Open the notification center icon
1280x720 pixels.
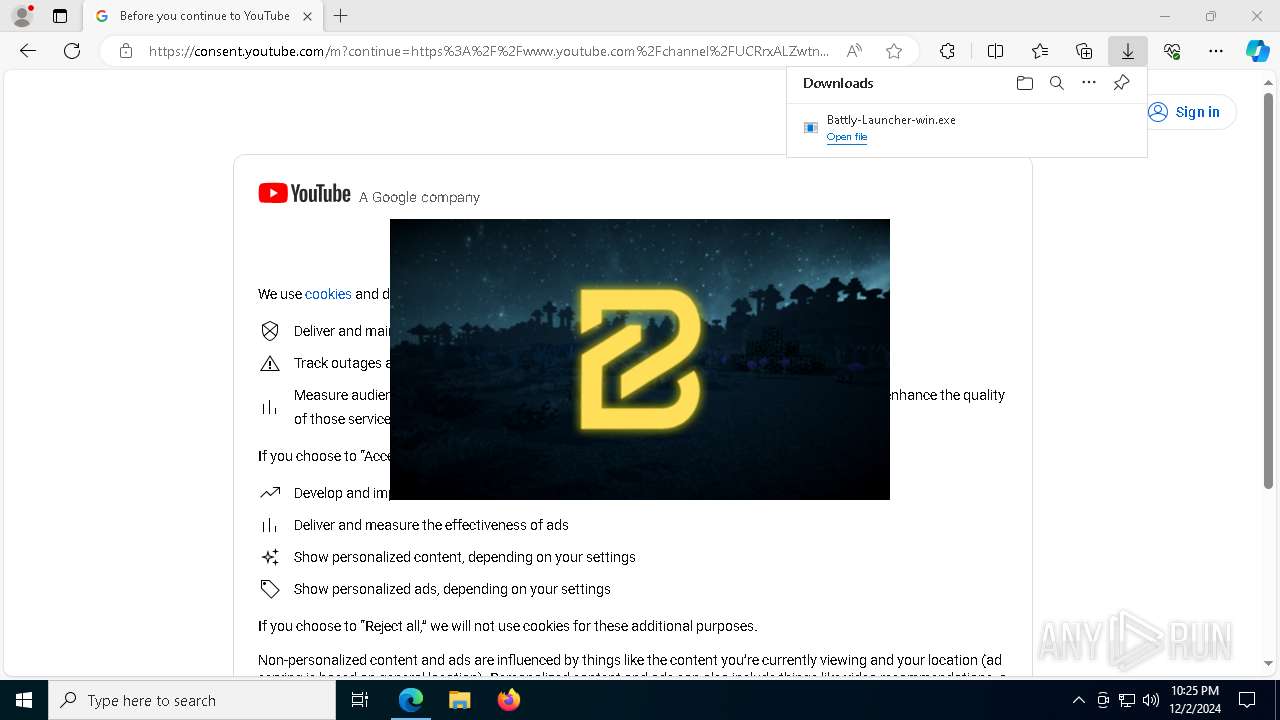tap(1247, 700)
